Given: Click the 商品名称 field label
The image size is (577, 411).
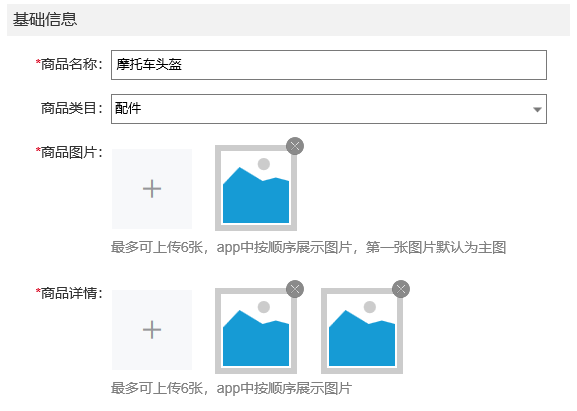Looking at the screenshot, I should (71, 64).
